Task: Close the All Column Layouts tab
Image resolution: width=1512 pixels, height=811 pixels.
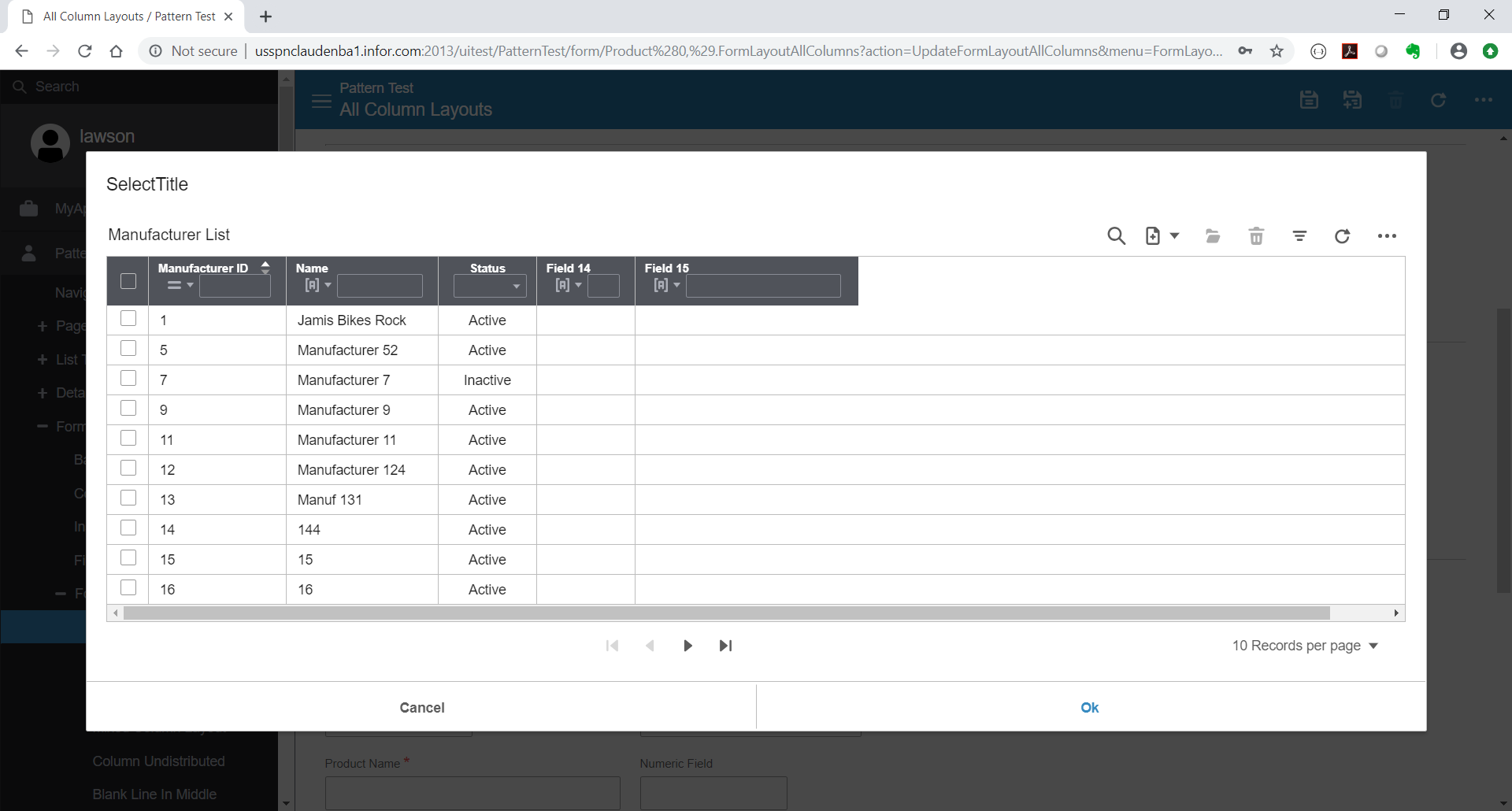Action: click(x=228, y=17)
